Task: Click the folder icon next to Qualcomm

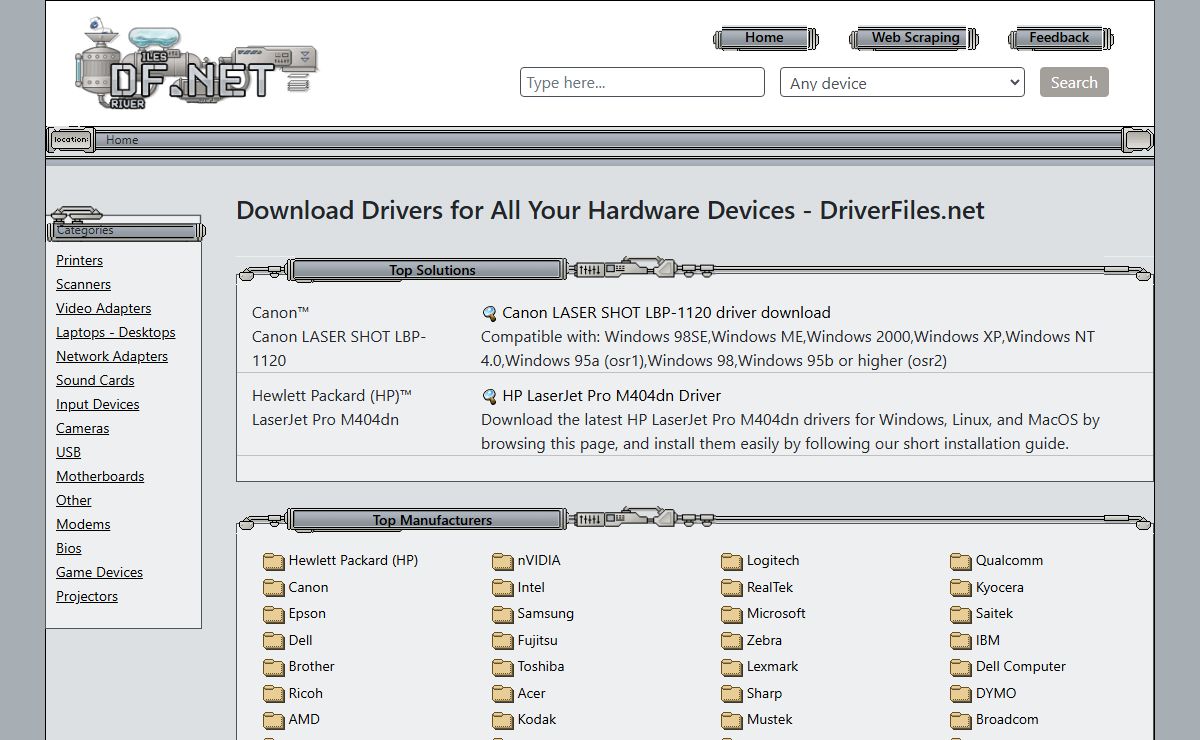Action: (961, 561)
